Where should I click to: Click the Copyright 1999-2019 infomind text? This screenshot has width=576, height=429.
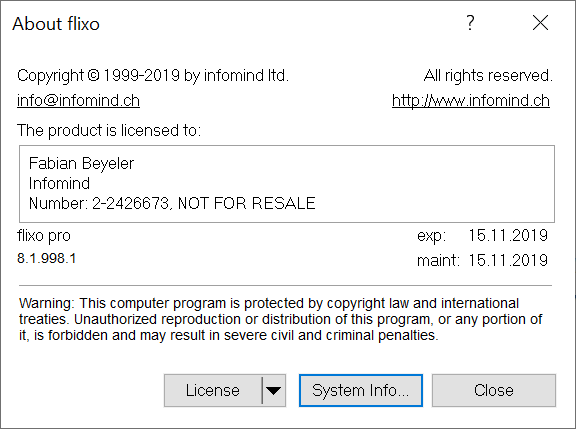coord(153,76)
